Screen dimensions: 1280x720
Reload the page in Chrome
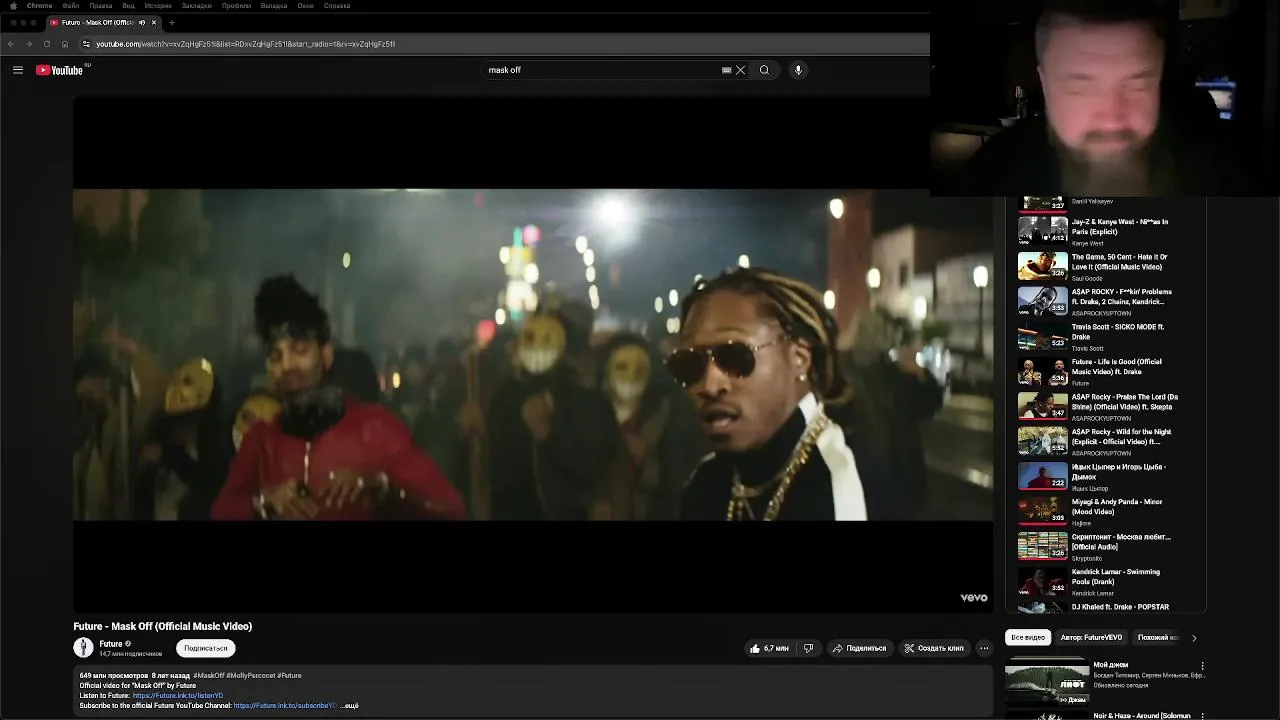click(46, 44)
